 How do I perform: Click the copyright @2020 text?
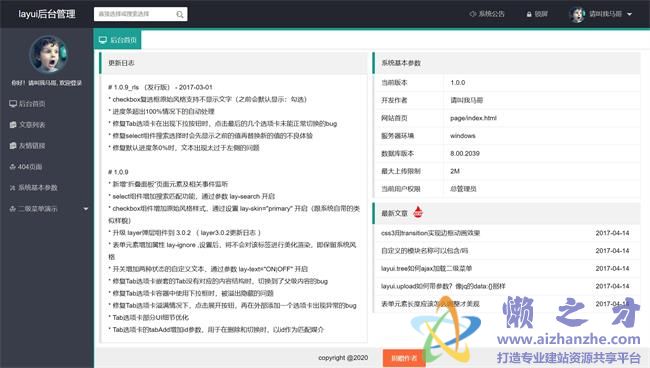(x=343, y=358)
